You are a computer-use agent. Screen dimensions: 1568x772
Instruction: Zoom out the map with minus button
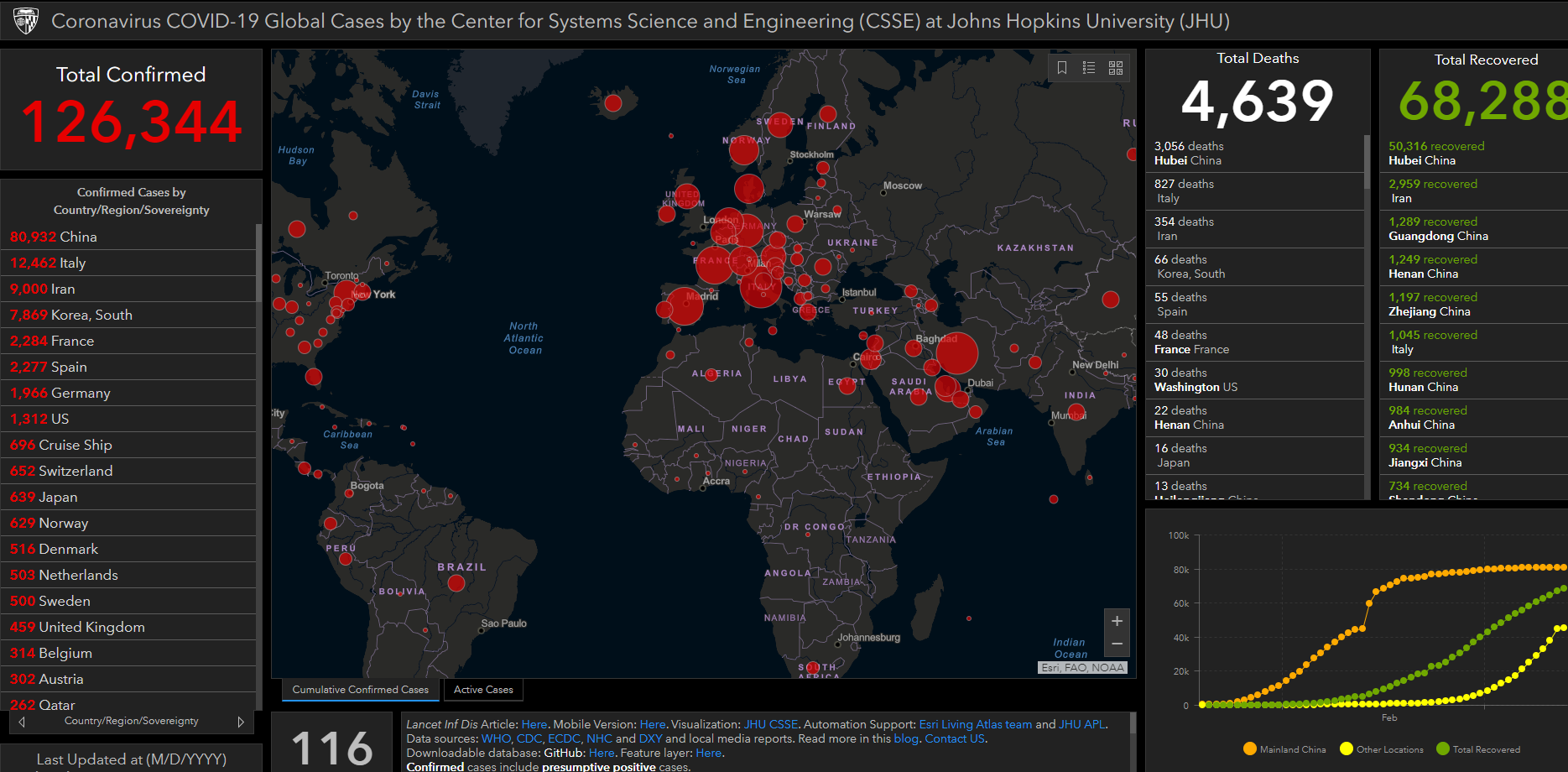[1117, 644]
